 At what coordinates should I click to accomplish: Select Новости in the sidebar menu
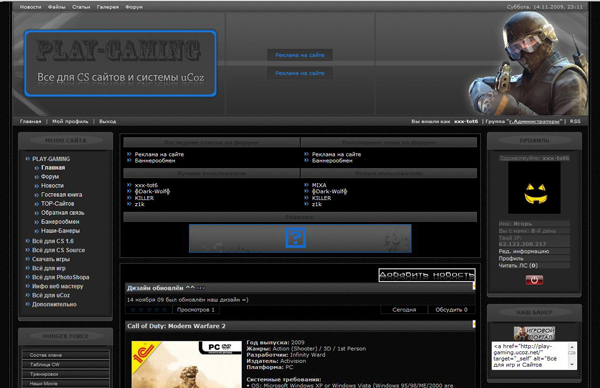pos(52,186)
